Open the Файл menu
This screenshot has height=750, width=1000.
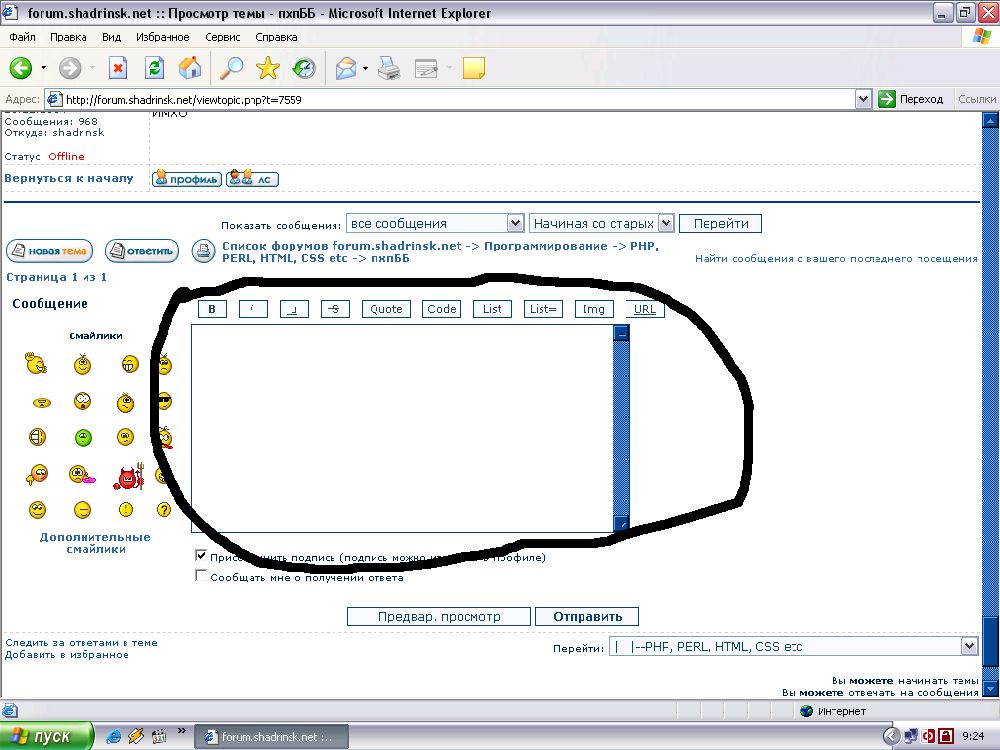(22, 37)
